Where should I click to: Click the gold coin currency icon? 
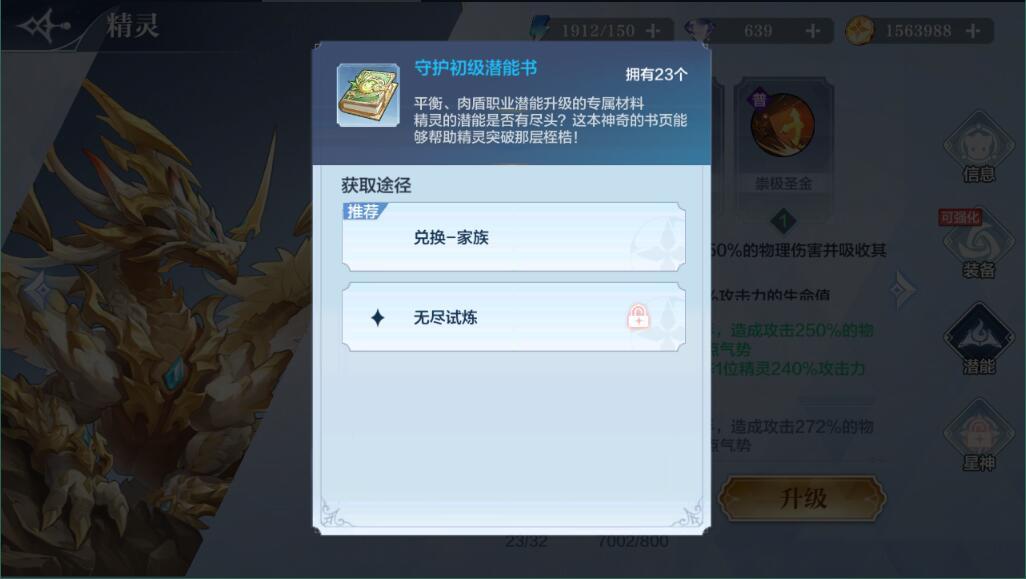point(859,31)
